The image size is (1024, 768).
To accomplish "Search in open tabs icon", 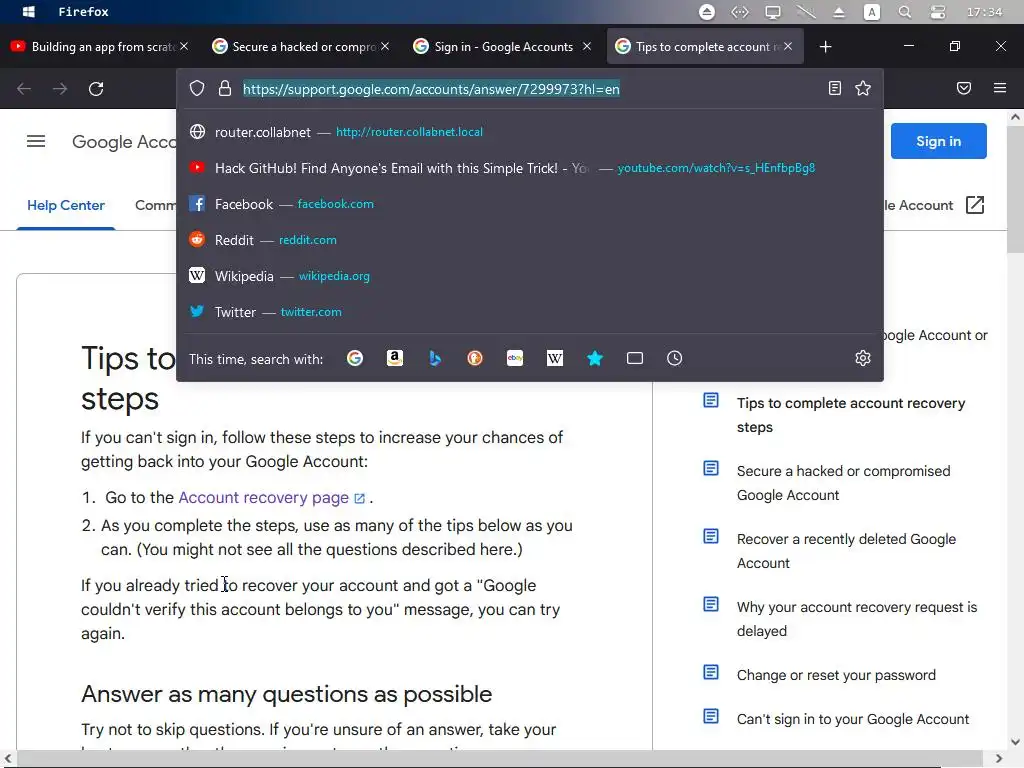I will [635, 358].
